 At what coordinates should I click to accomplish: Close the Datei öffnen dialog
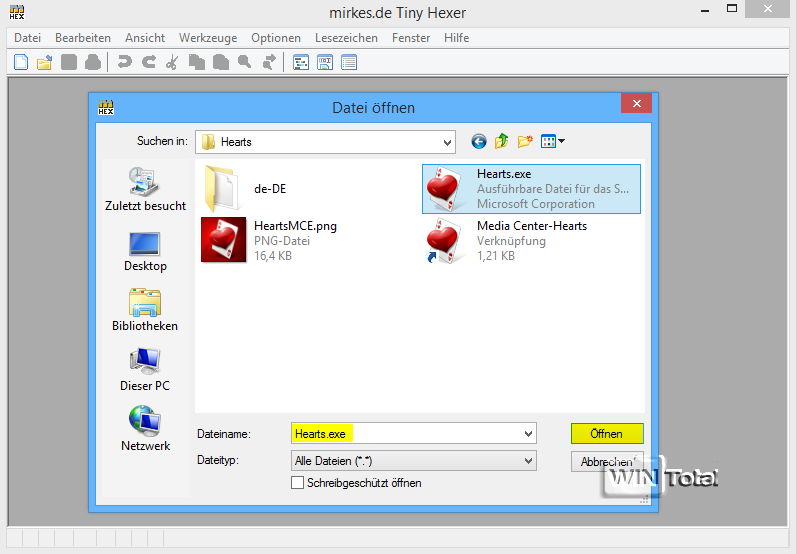point(636,104)
